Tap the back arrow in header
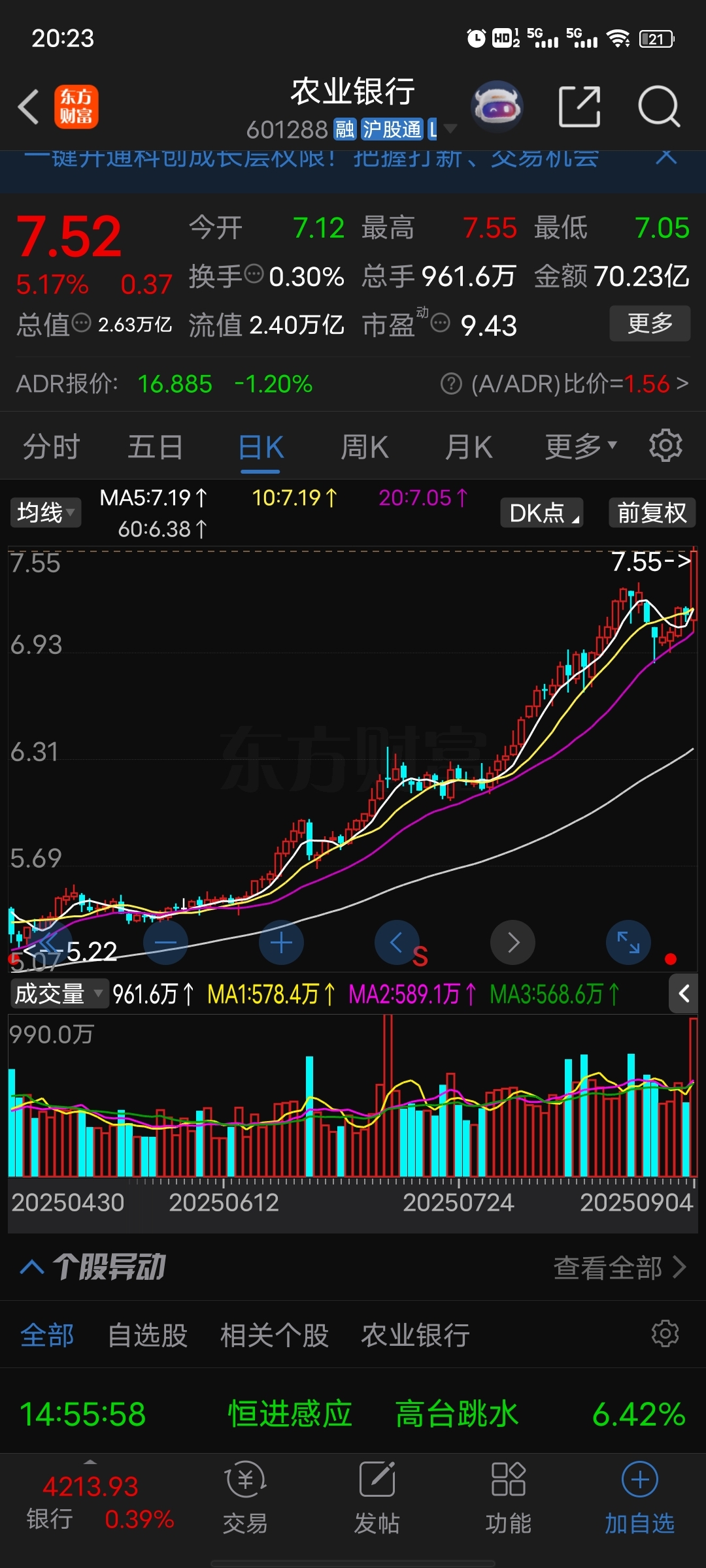706x1568 pixels. 29,106
